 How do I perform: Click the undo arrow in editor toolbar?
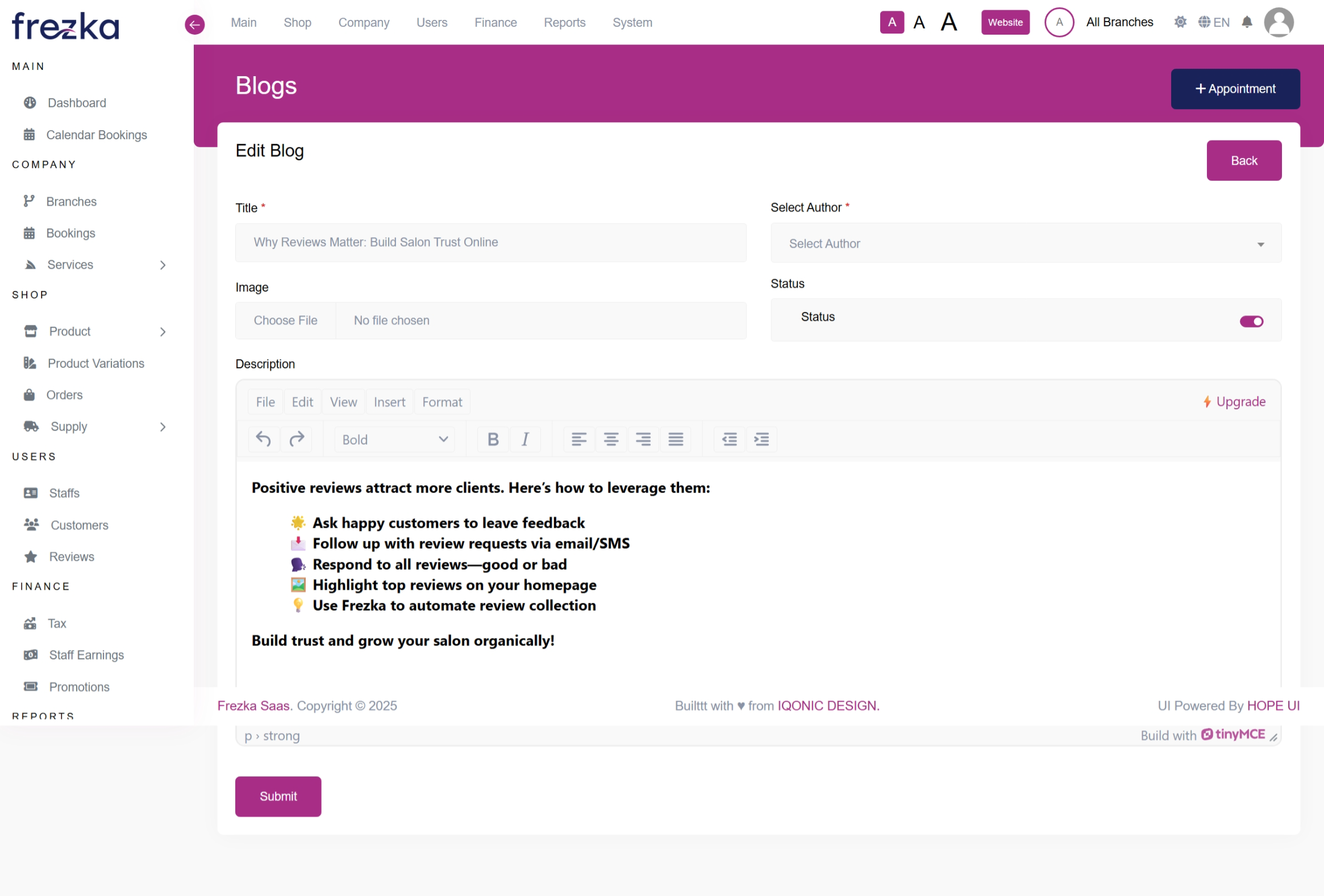pyautogui.click(x=263, y=439)
